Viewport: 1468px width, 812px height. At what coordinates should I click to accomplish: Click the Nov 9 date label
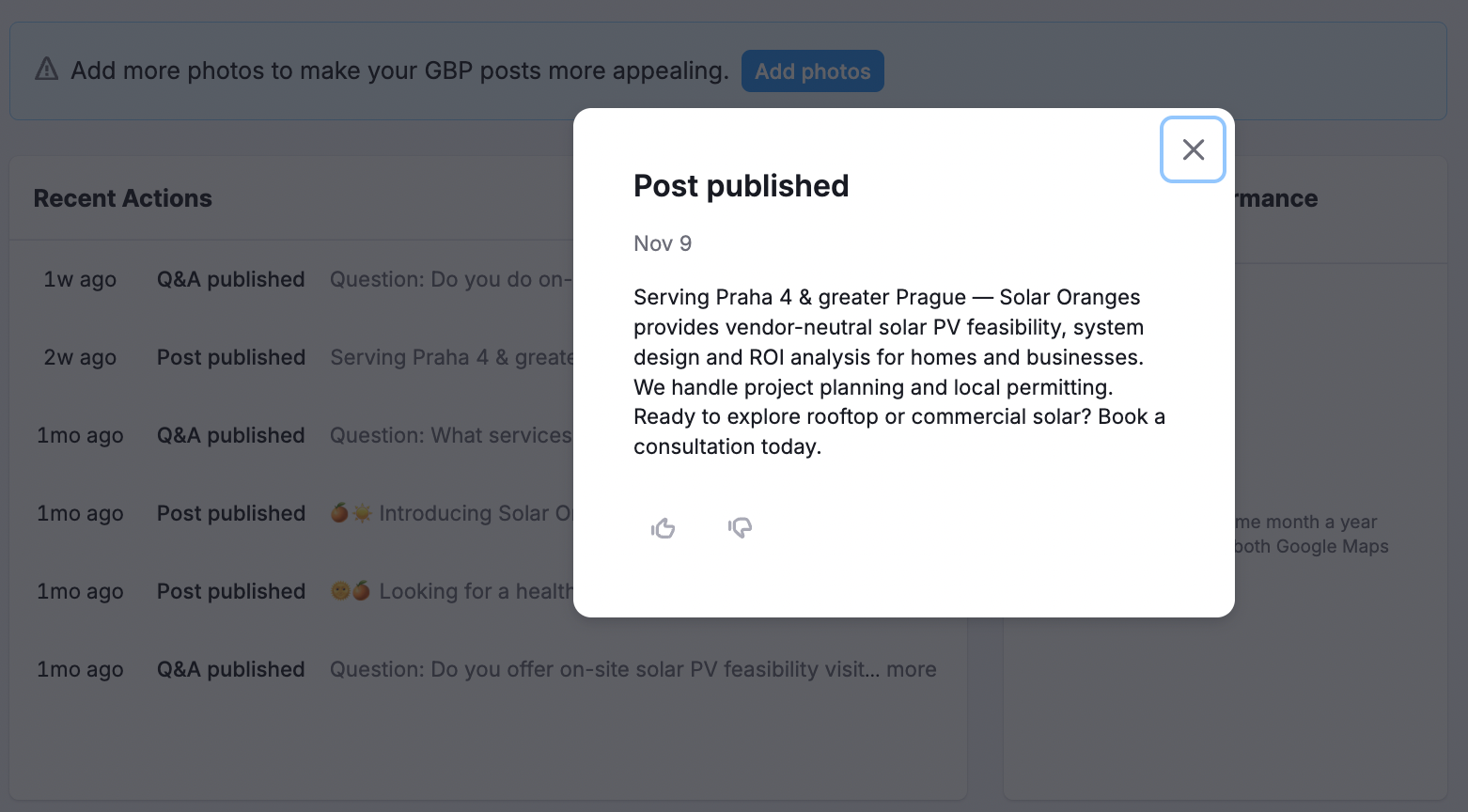click(x=662, y=242)
